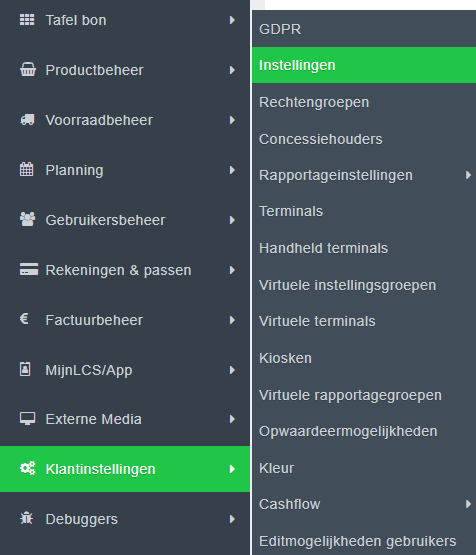Expand the Cashflow submenu arrow
The image size is (476, 555).
pyautogui.click(x=468, y=504)
